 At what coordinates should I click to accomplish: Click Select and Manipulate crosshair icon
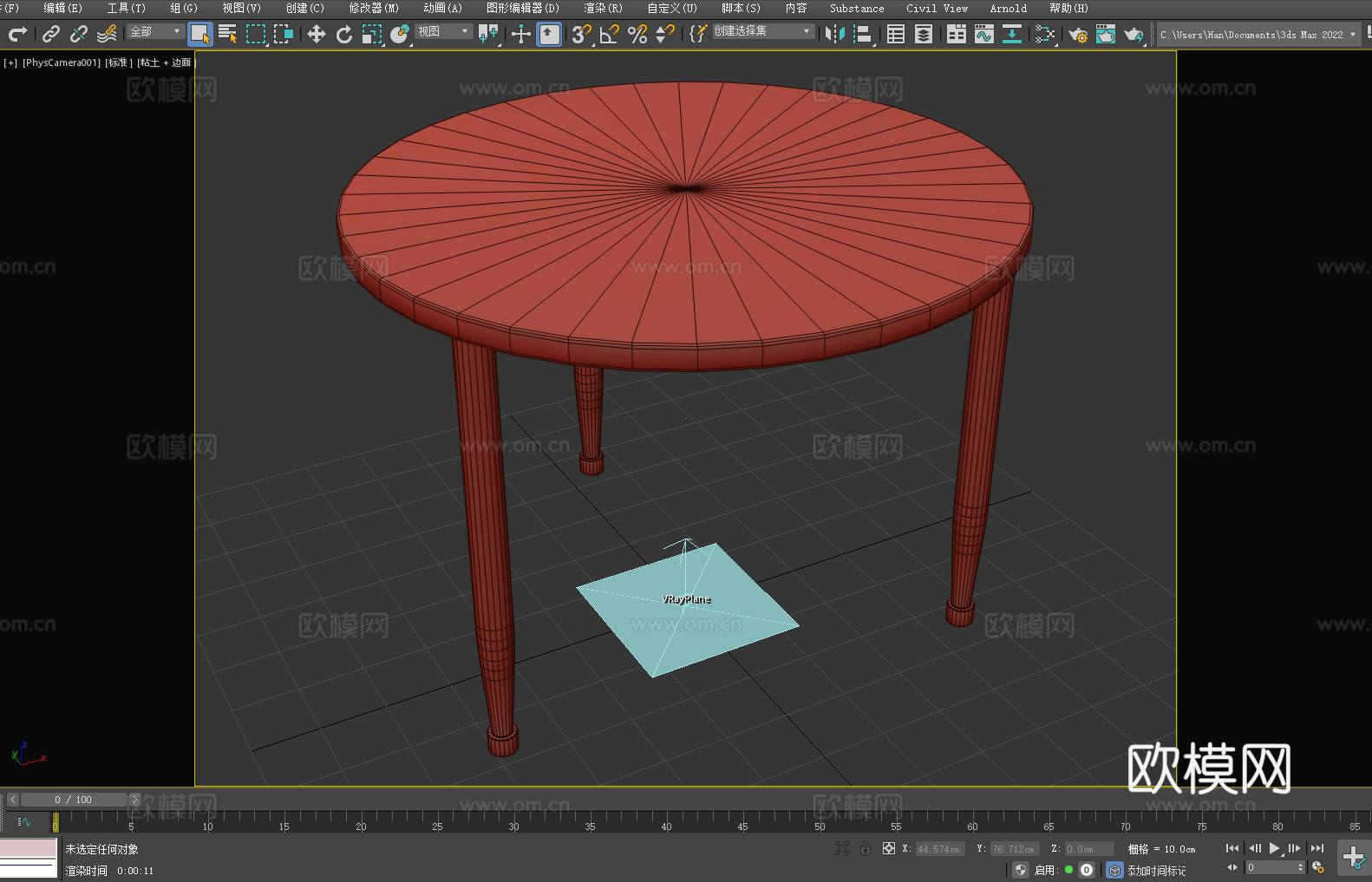pos(521,34)
